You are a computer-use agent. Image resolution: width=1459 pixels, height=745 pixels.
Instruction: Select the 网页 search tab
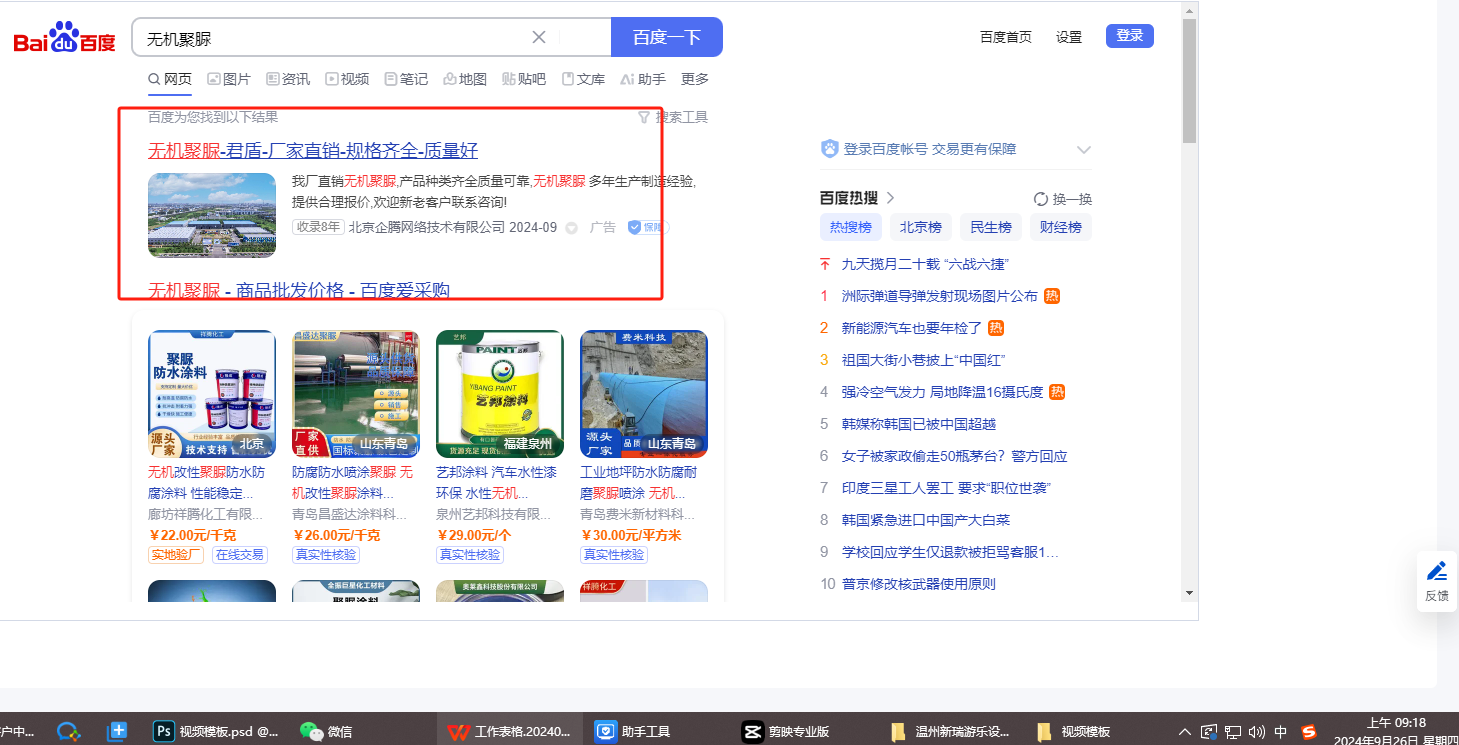tap(170, 79)
